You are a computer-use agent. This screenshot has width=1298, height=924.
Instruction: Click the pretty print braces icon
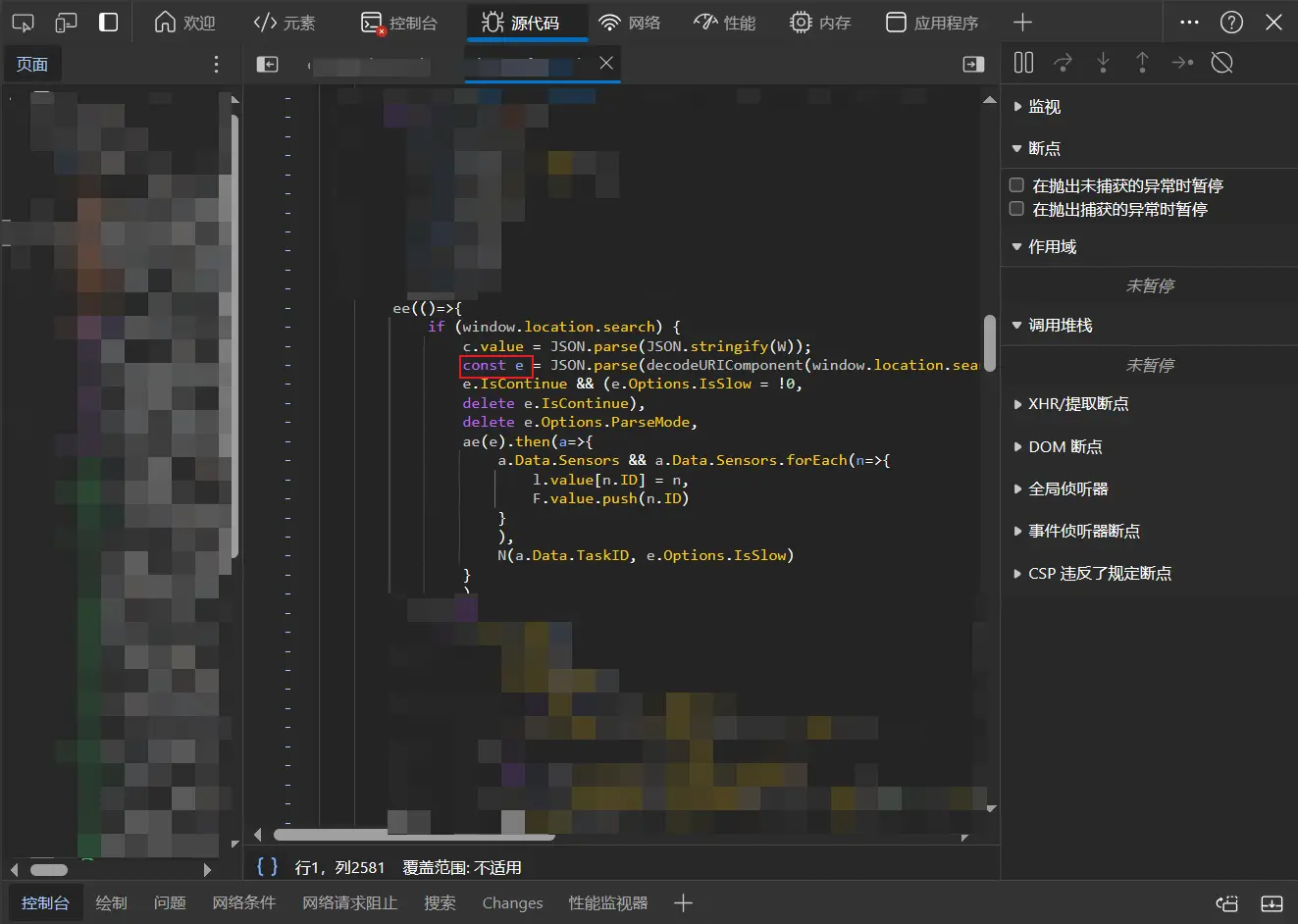267,867
